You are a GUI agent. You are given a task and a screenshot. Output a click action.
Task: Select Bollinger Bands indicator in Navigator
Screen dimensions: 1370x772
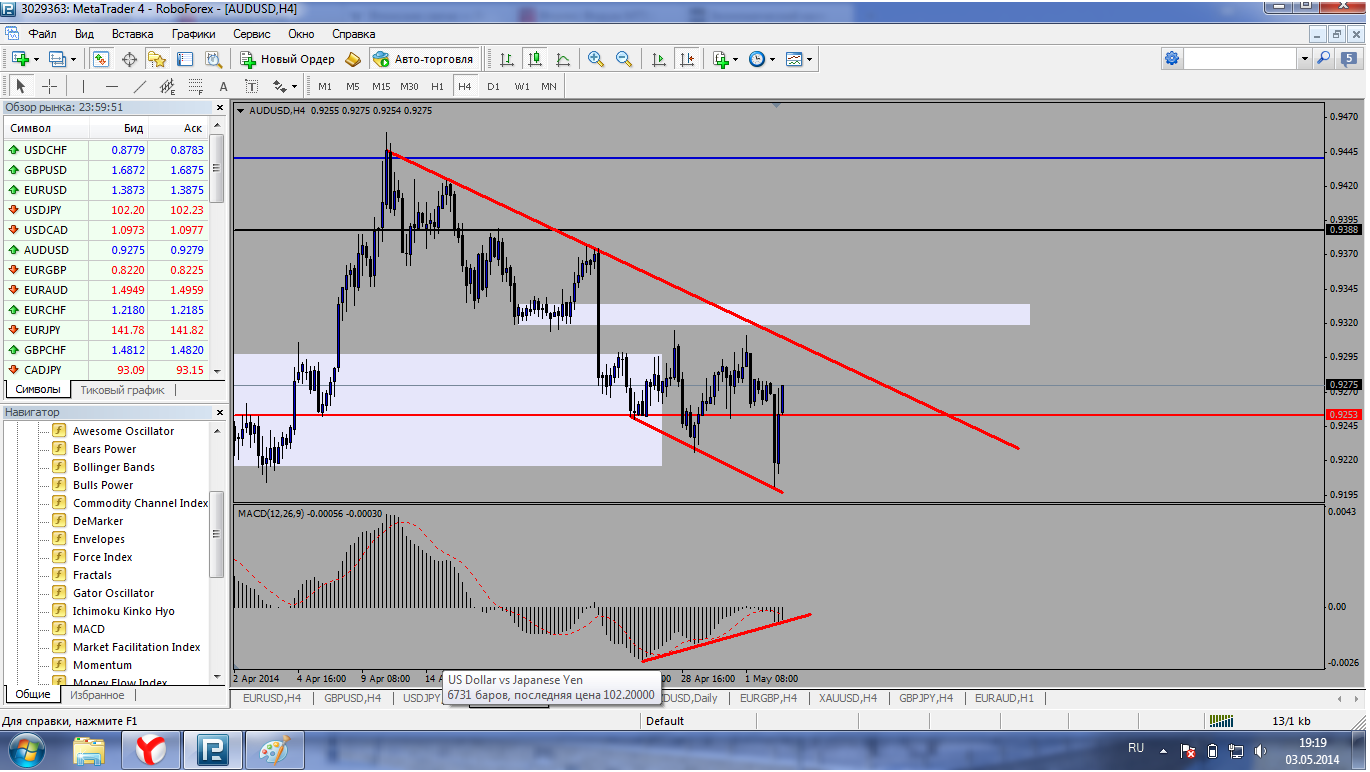coord(113,467)
